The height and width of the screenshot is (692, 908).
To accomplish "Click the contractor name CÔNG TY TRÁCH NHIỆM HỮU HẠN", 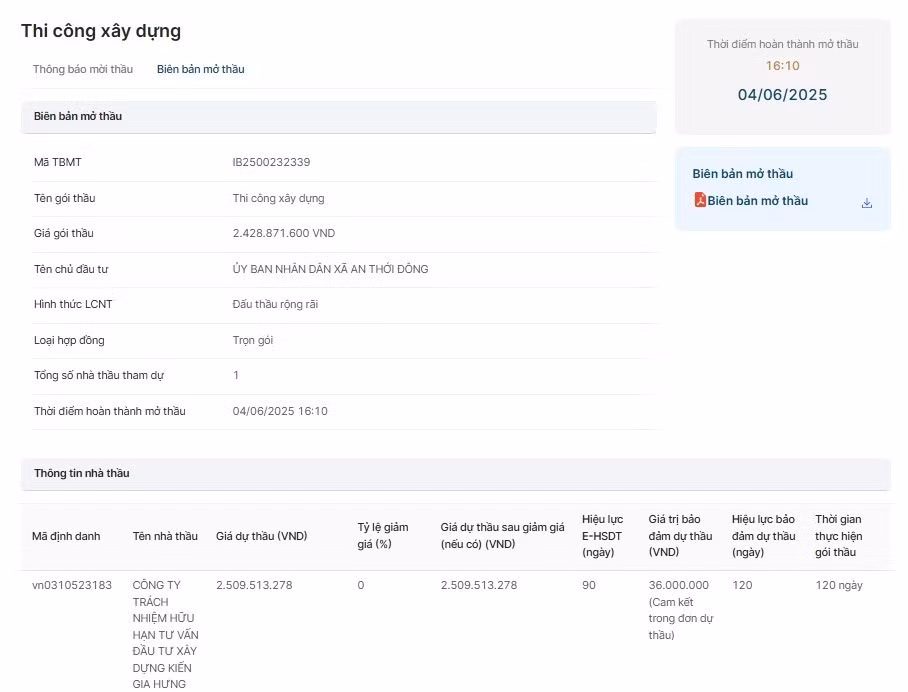I will click(165, 634).
